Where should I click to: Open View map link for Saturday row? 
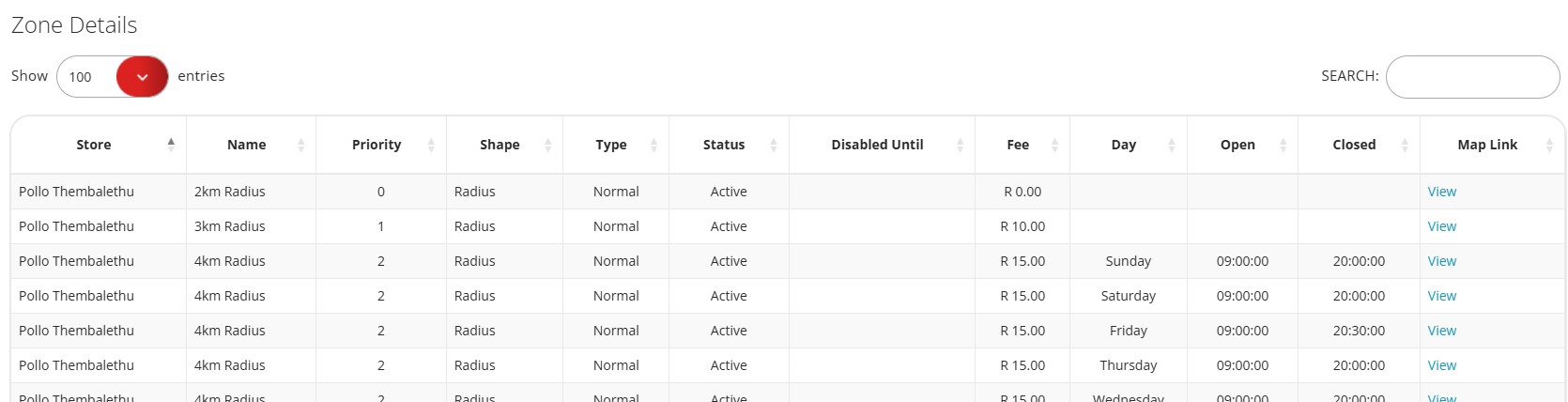point(1442,296)
